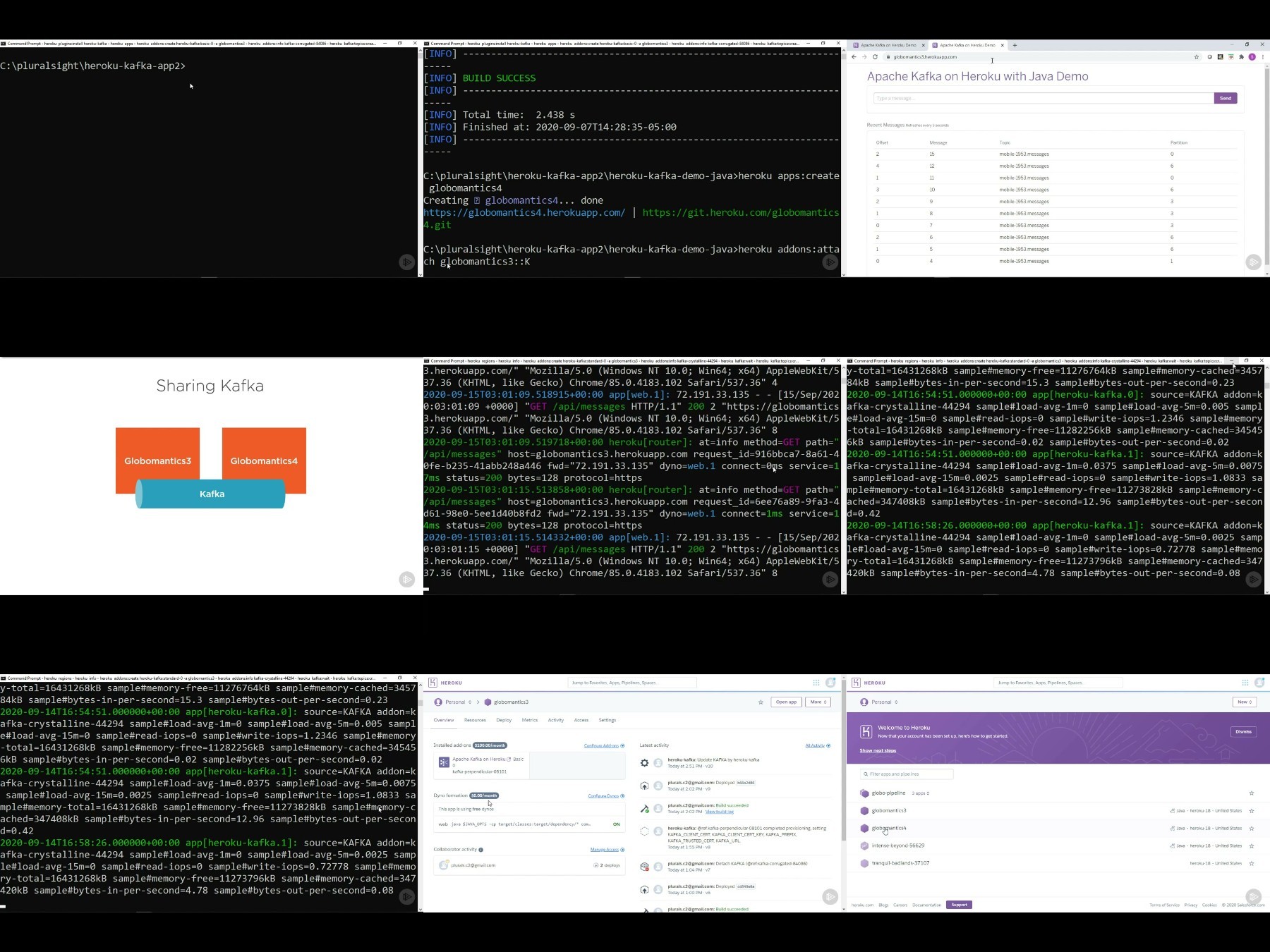The height and width of the screenshot is (952, 1270).
Task: Click the Send button in Kafka demo
Action: click(1226, 98)
